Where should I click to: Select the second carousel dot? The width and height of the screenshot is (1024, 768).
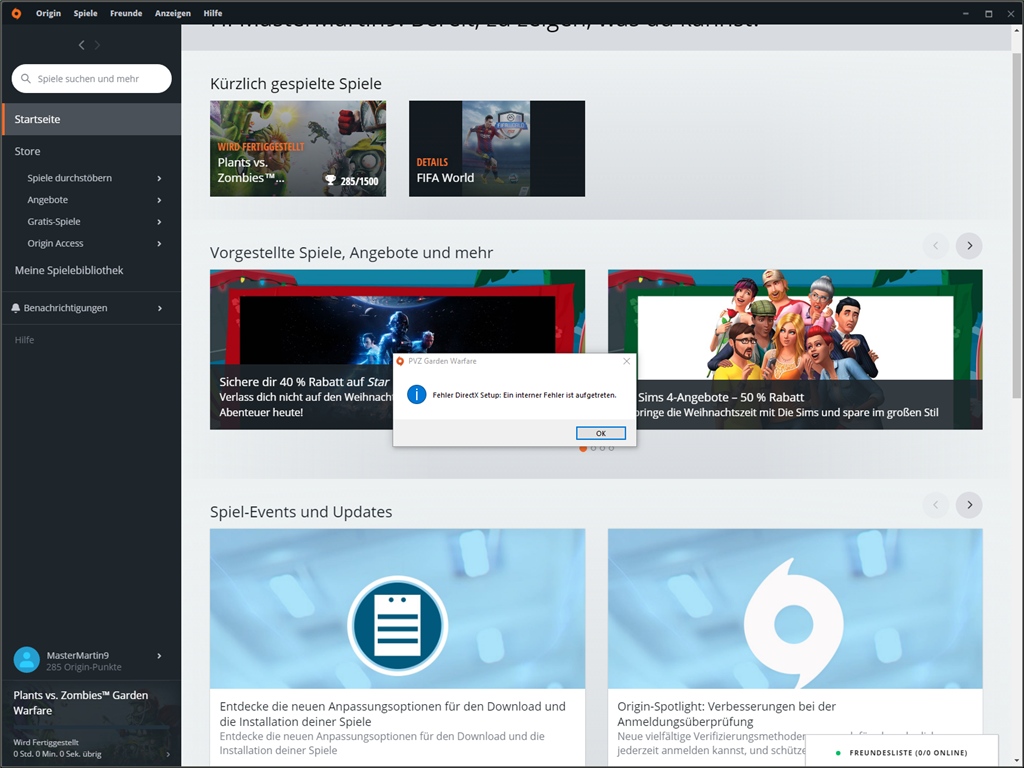click(593, 448)
